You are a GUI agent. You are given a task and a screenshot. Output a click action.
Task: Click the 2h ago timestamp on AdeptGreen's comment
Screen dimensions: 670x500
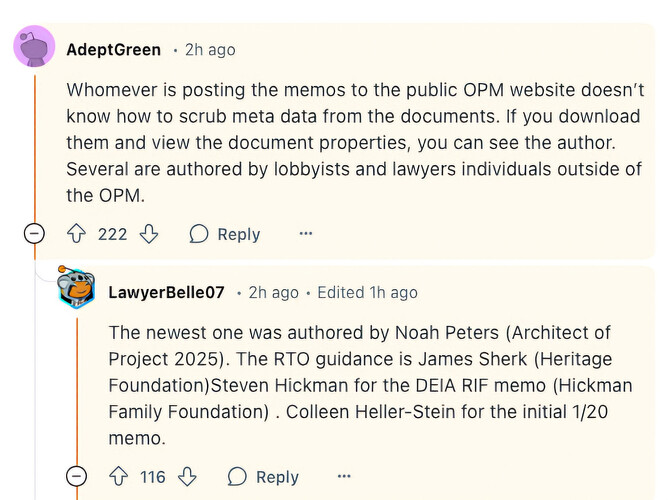(210, 50)
